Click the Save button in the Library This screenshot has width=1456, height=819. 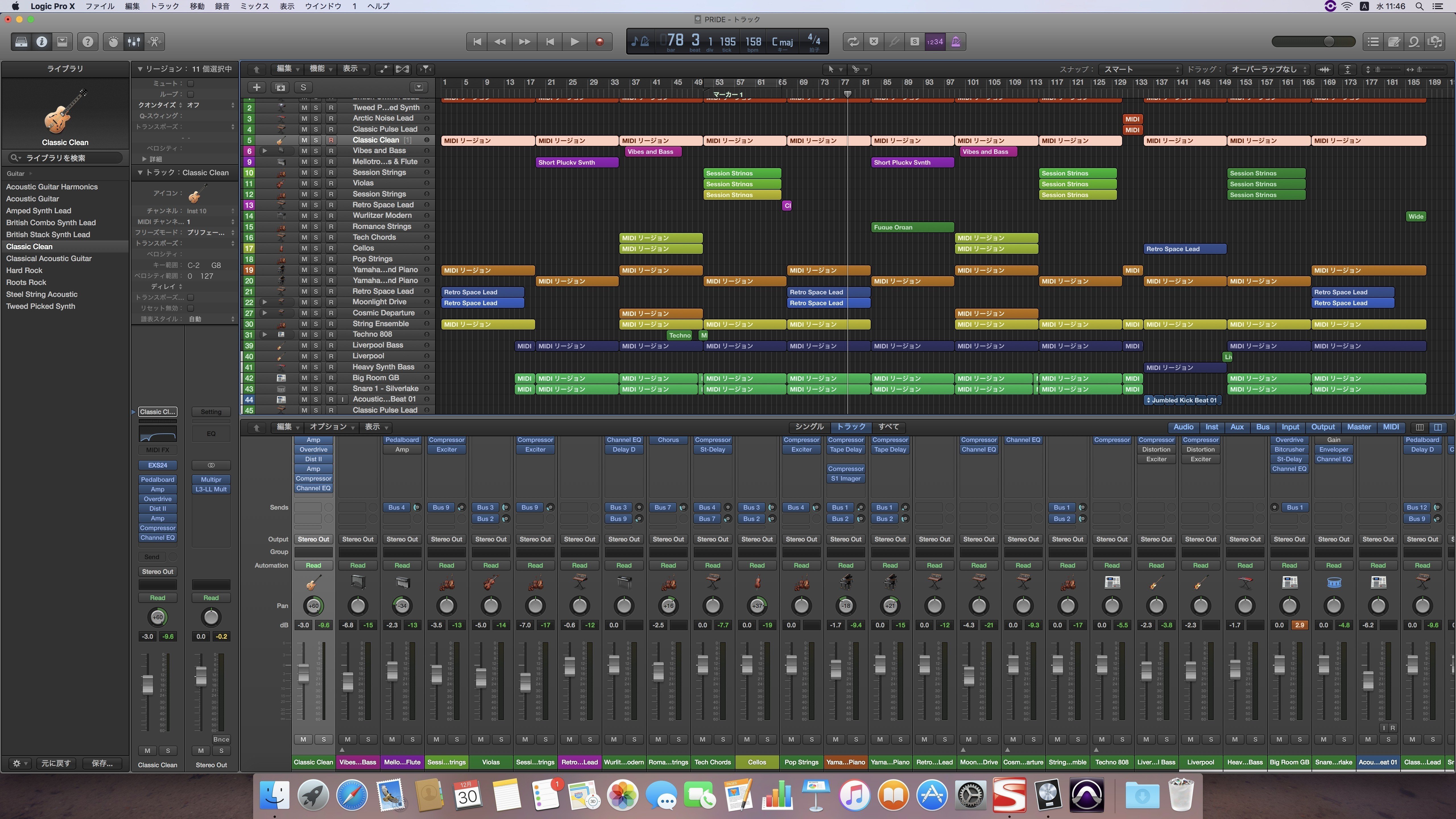point(102,763)
